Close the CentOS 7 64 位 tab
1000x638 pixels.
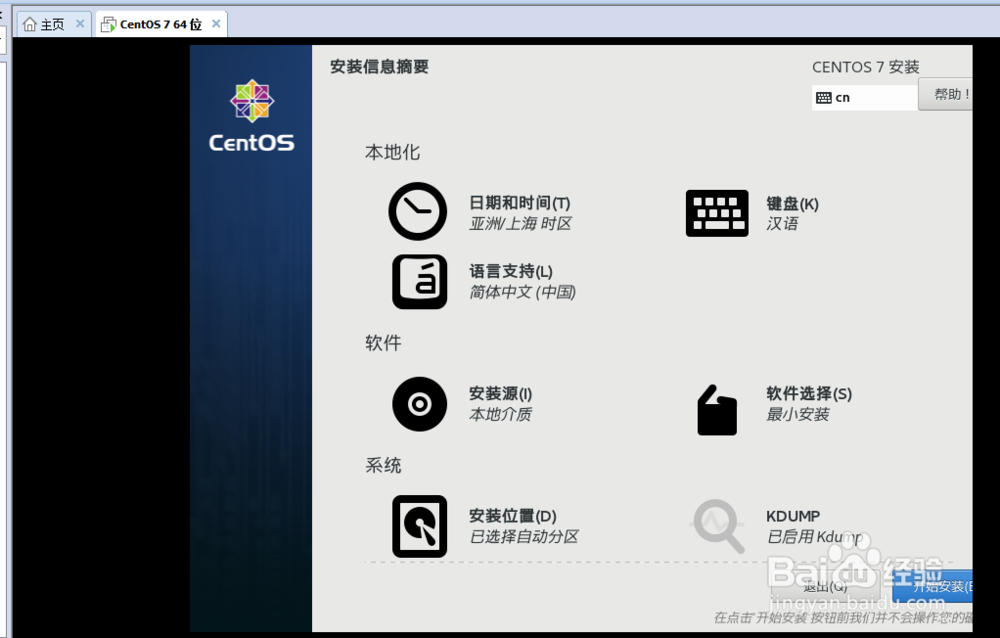click(x=216, y=24)
